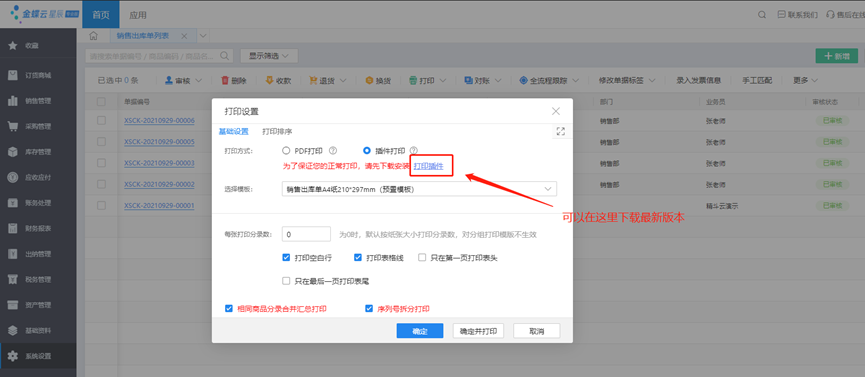Select the 基础设置 tab in the dialog
This screenshot has width=865, height=377.
coord(233,131)
